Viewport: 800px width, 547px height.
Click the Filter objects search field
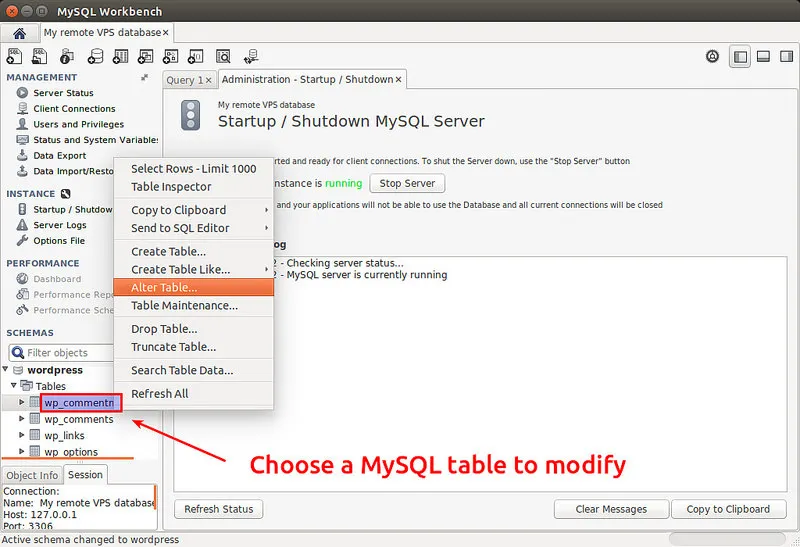click(x=61, y=353)
